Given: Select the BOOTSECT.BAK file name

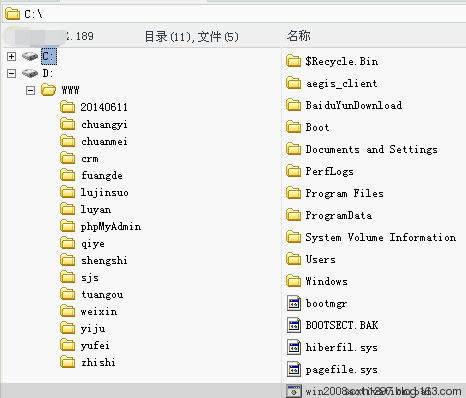Looking at the screenshot, I should point(342,325).
